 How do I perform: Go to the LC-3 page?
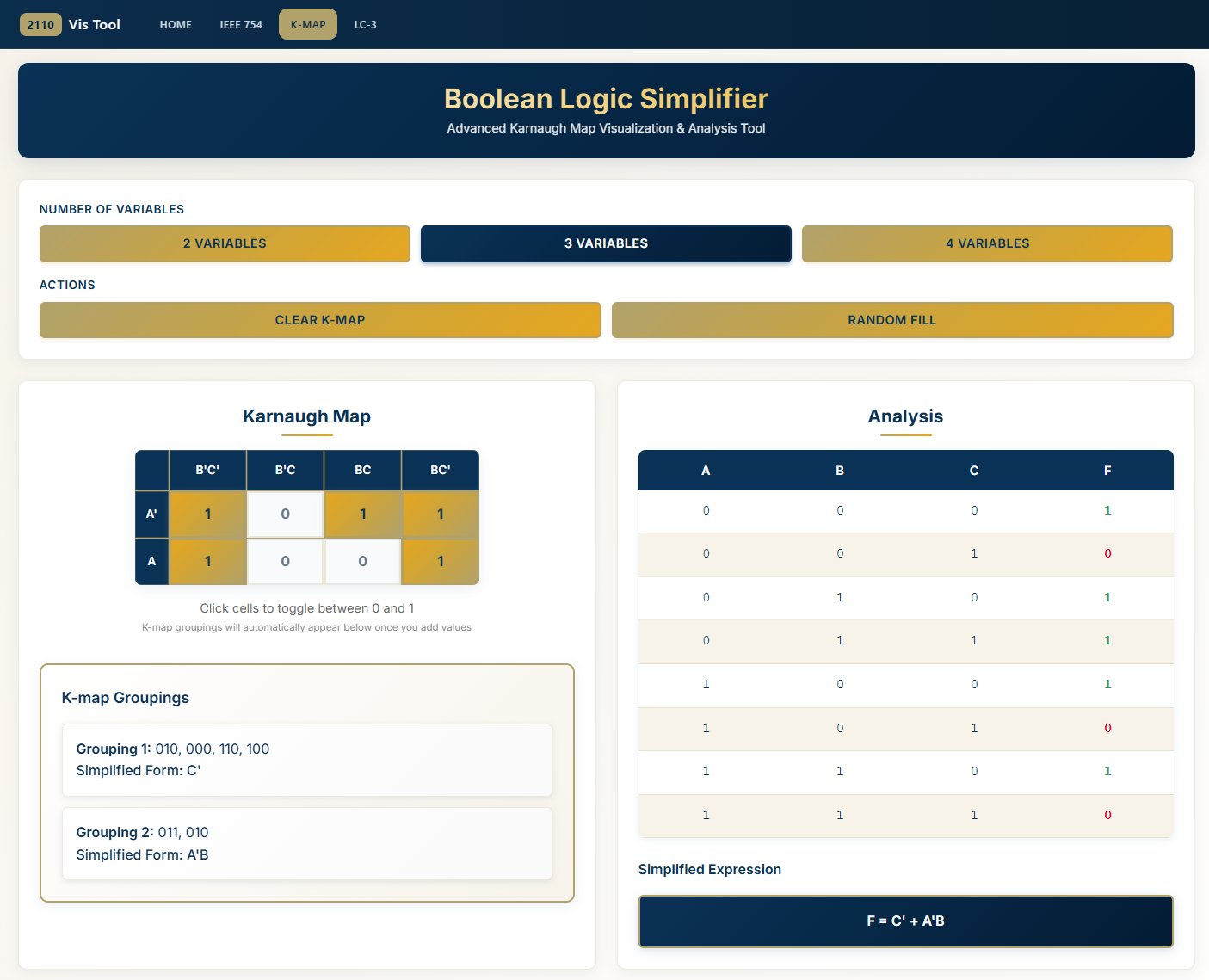365,25
